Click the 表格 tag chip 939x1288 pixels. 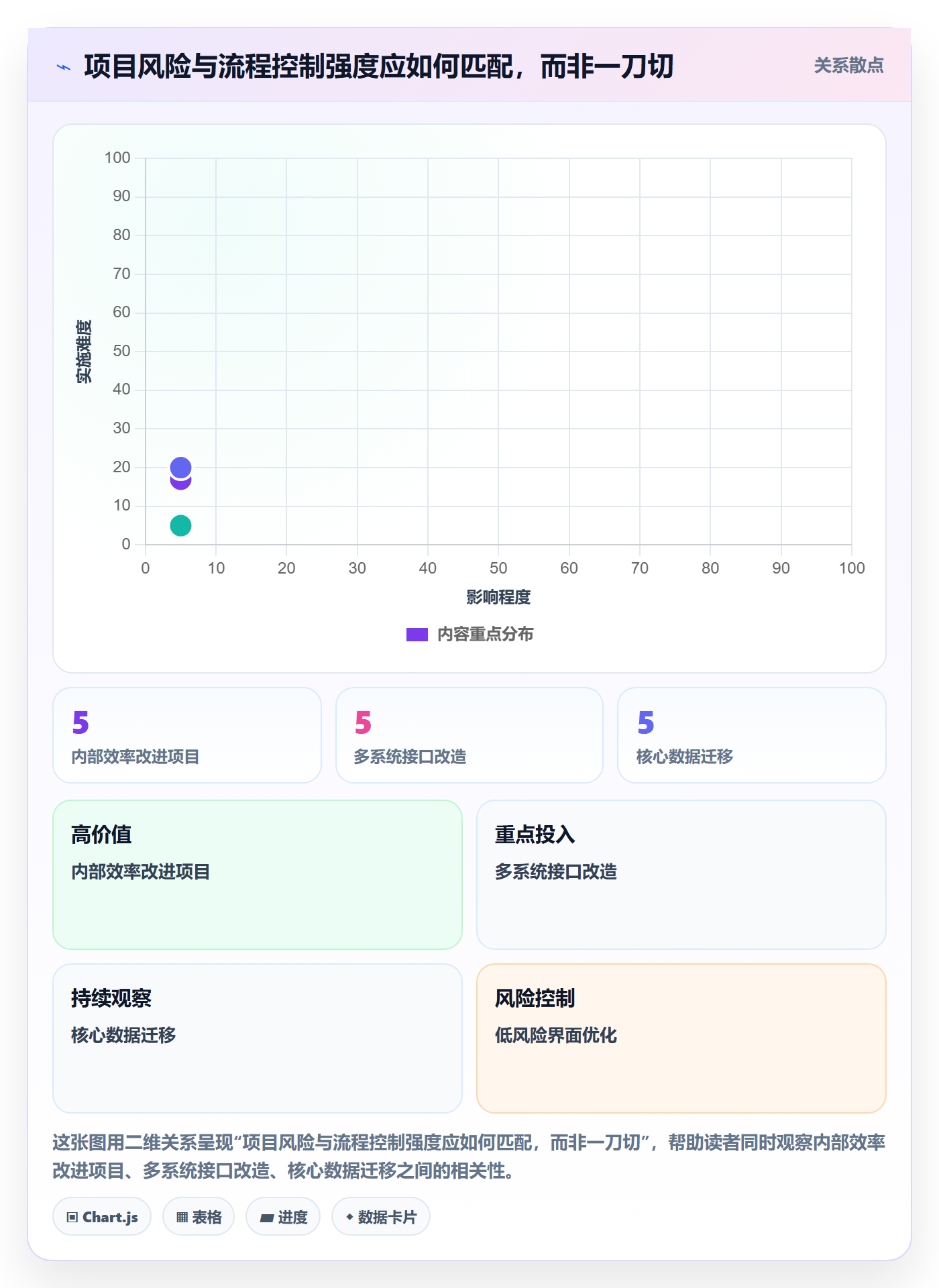point(199,1217)
